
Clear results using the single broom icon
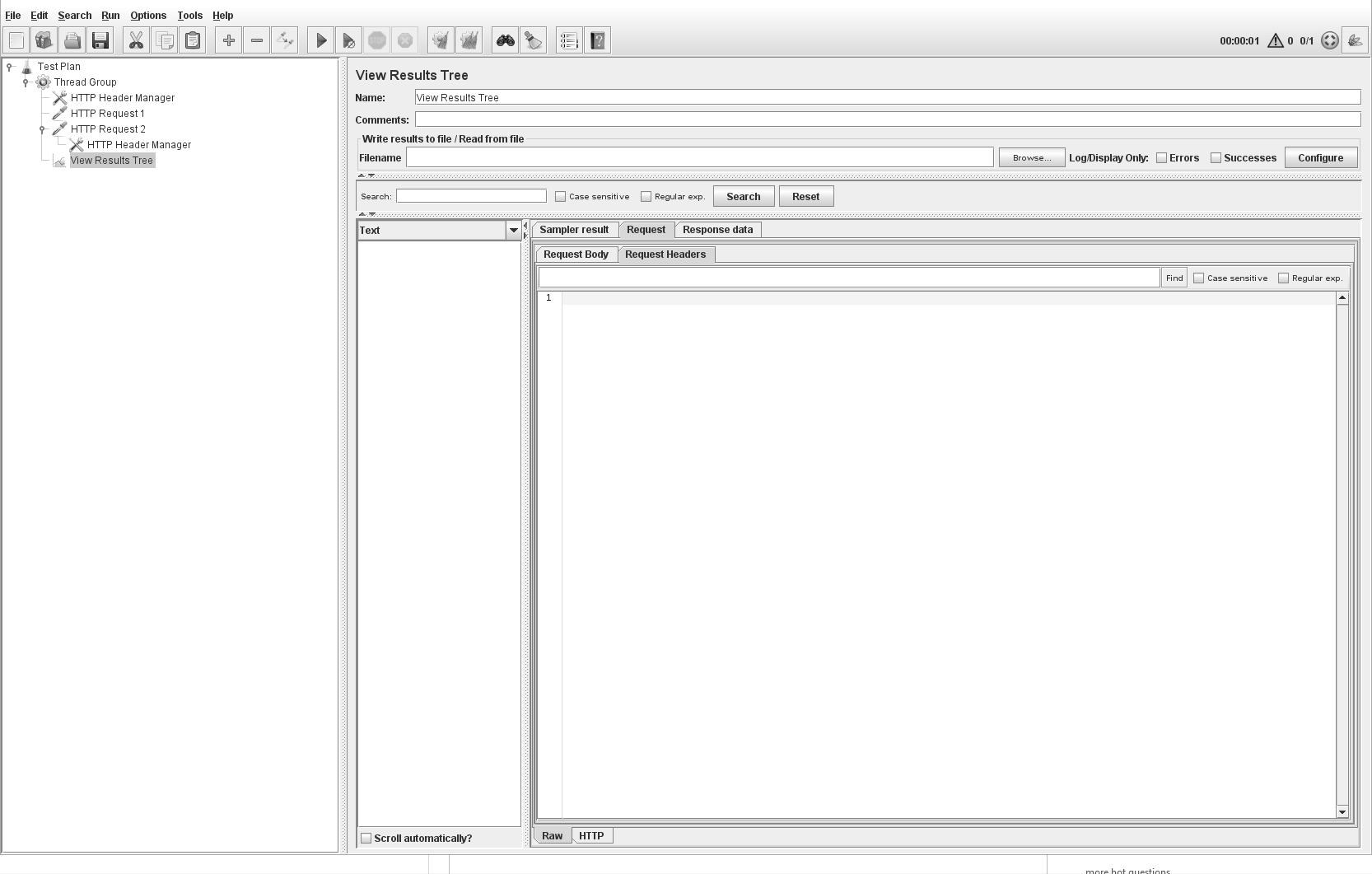441,40
